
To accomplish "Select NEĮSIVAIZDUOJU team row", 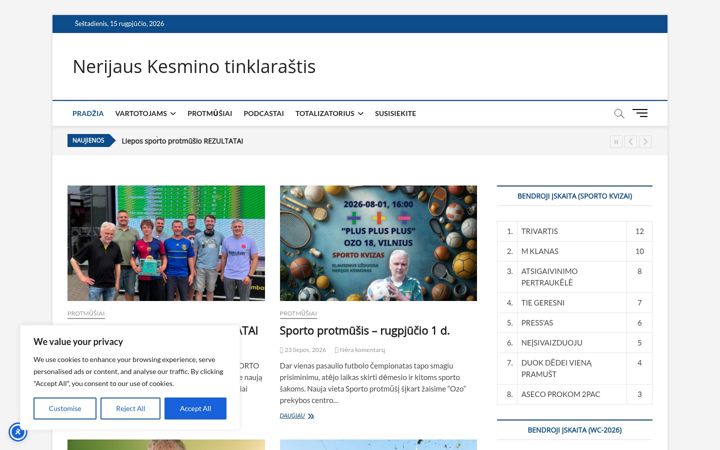I will pyautogui.click(x=574, y=343).
